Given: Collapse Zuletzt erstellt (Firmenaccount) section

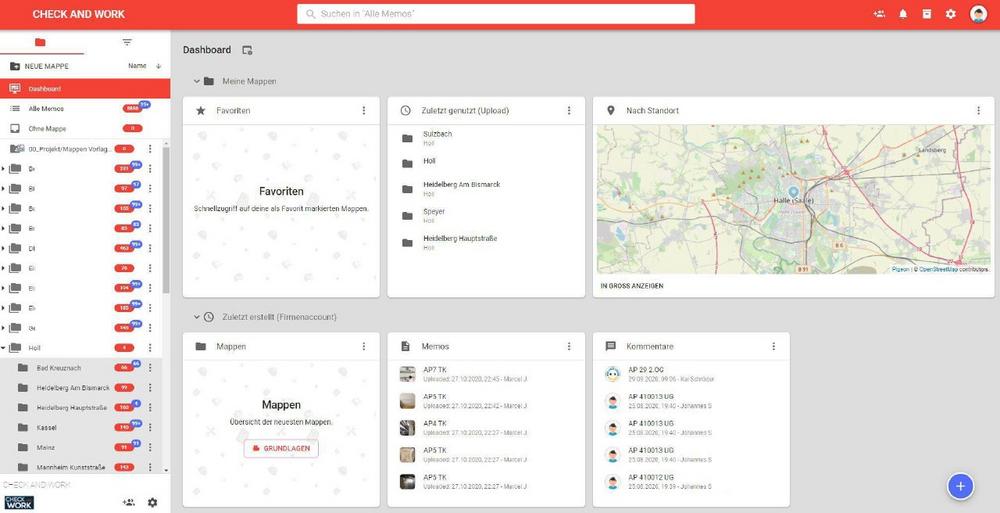Looking at the screenshot, I should coord(197,317).
